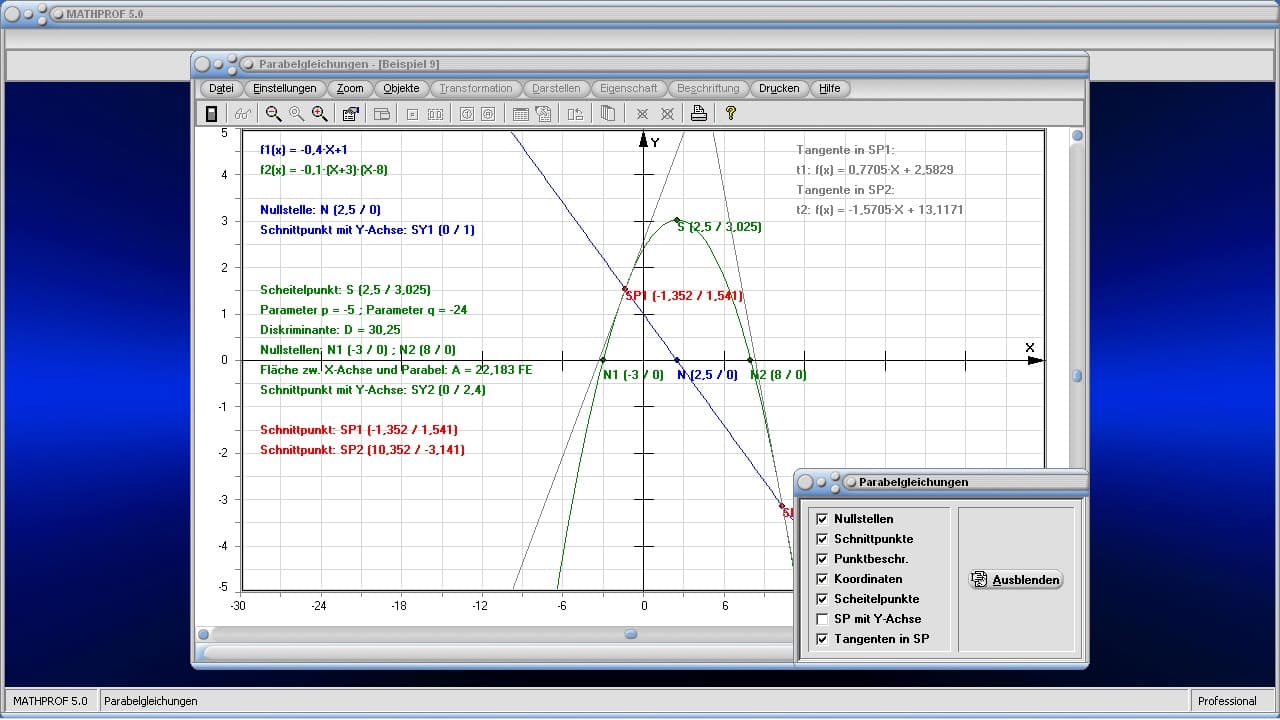Click the zoom in magnifier icon
This screenshot has height=720, width=1280.
pyautogui.click(x=319, y=114)
